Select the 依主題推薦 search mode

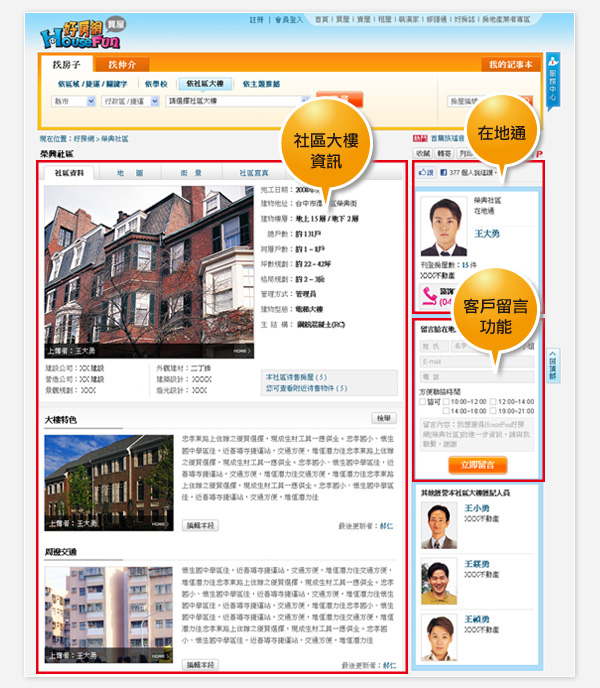coord(261,84)
